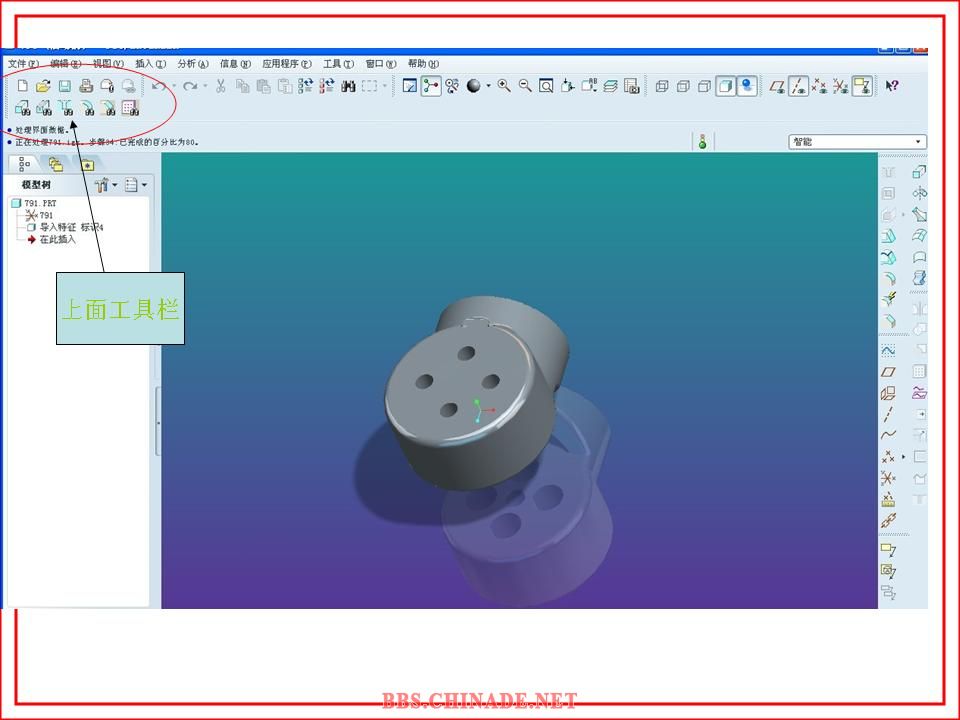
Task: Click the datum plane tool in right toolbar
Action: coord(888,372)
